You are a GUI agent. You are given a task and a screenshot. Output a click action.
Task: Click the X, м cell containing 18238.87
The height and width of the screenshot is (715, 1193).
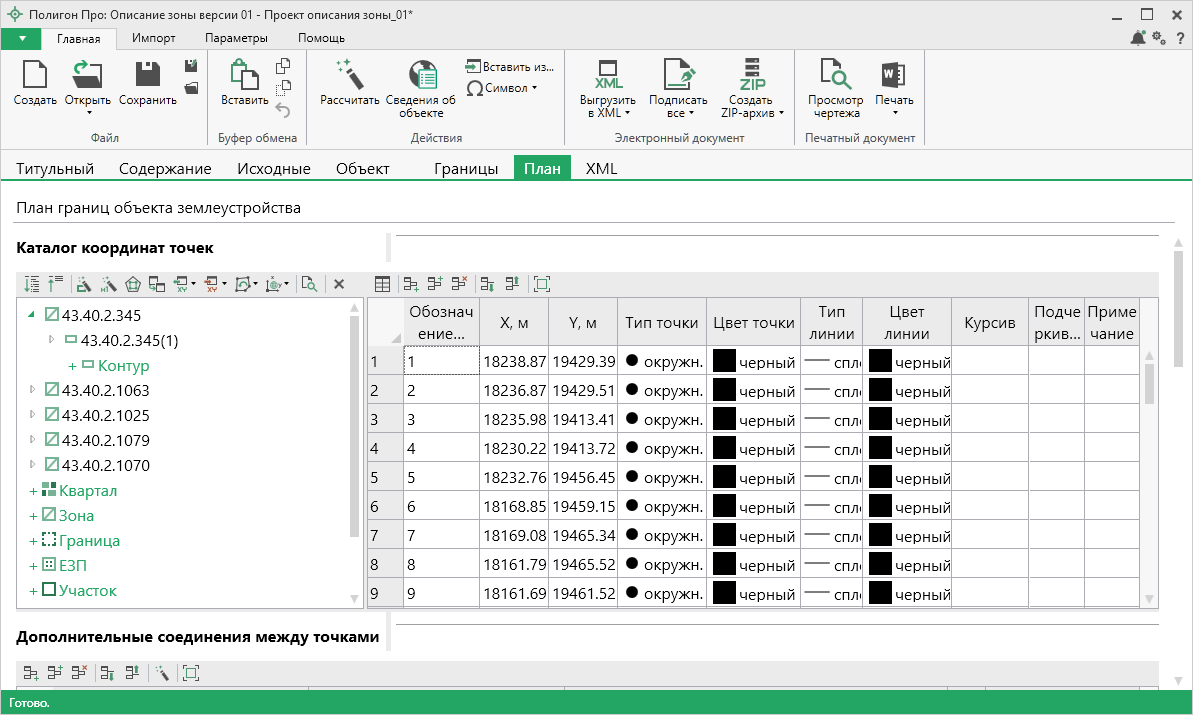pos(514,361)
